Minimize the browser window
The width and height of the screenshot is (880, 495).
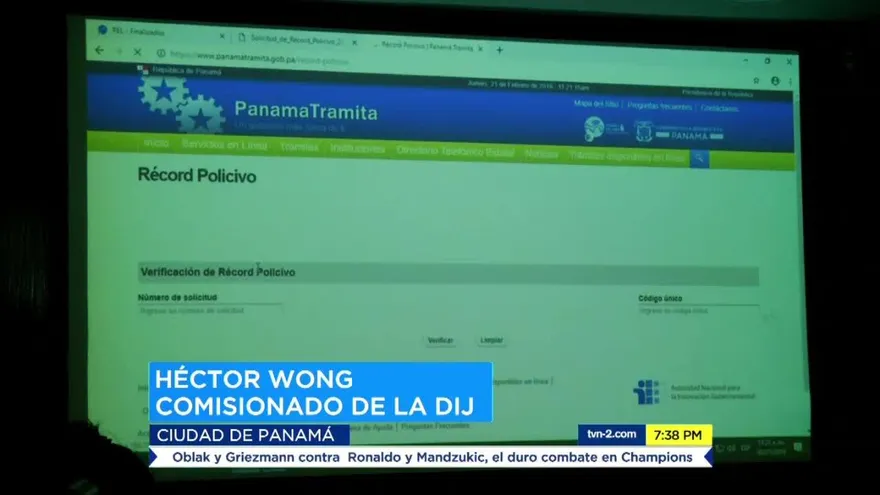point(746,60)
